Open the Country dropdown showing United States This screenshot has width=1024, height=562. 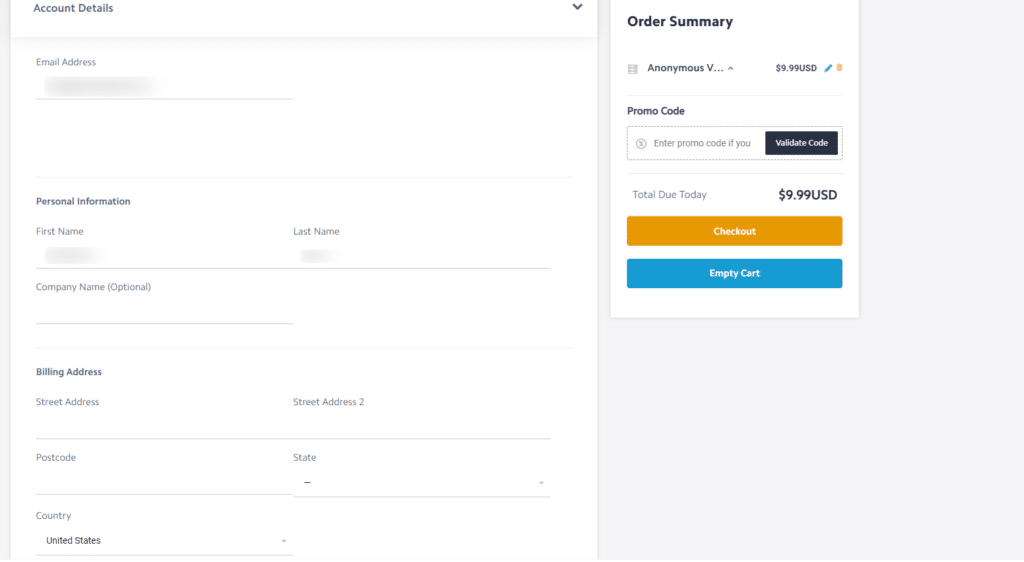pos(165,540)
